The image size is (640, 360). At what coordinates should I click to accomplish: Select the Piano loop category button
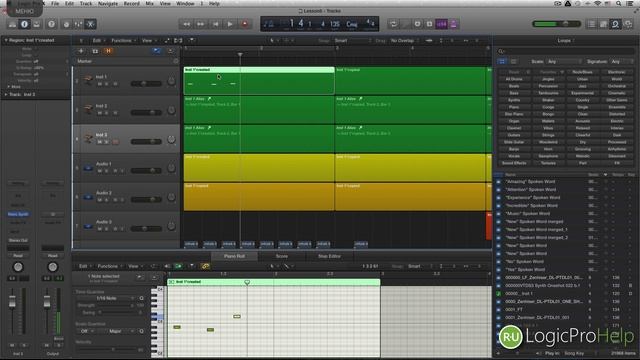pos(514,107)
